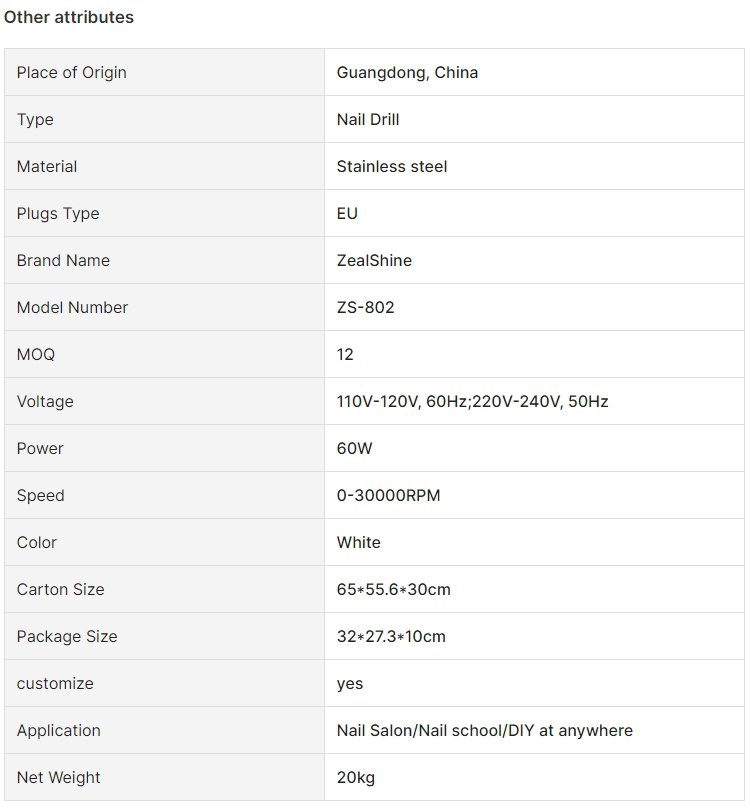Image resolution: width=750 pixels, height=809 pixels.
Task: Select the '20kg' net weight value
Action: (x=356, y=777)
